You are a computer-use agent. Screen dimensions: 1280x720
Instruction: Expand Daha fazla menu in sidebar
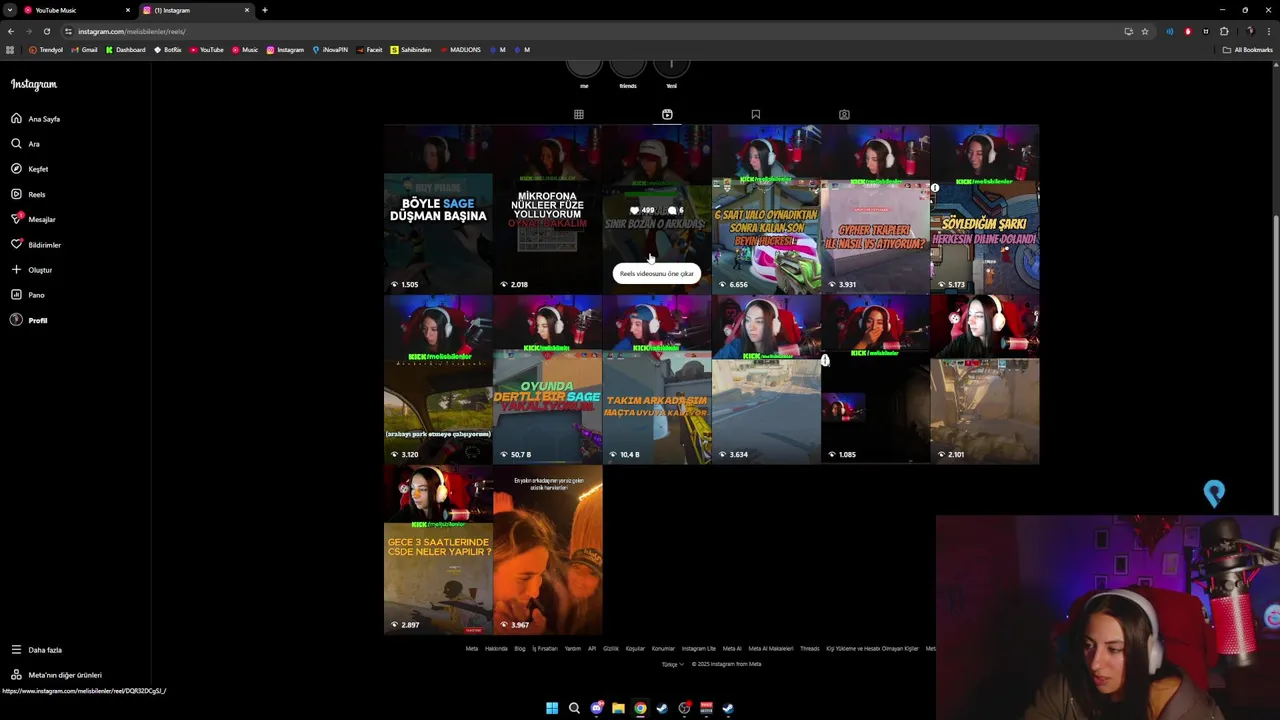point(36,650)
